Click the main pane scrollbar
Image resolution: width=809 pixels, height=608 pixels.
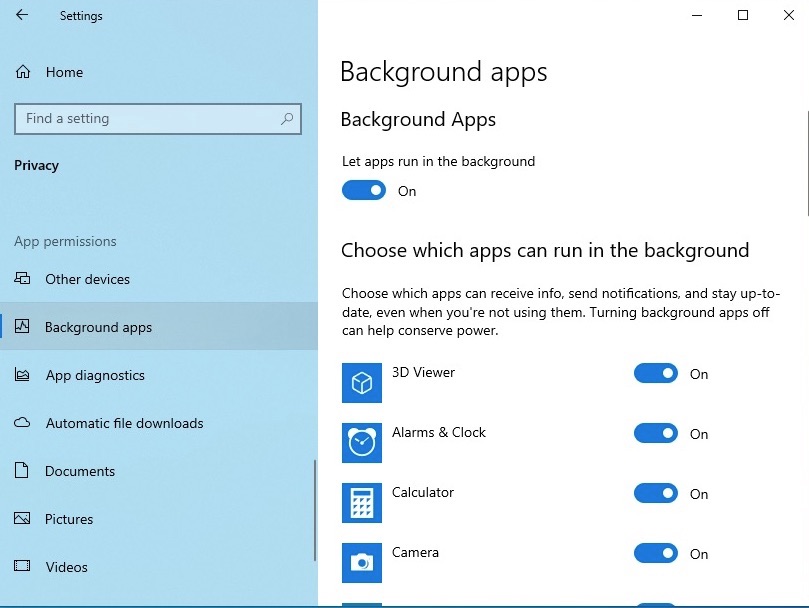point(807,163)
